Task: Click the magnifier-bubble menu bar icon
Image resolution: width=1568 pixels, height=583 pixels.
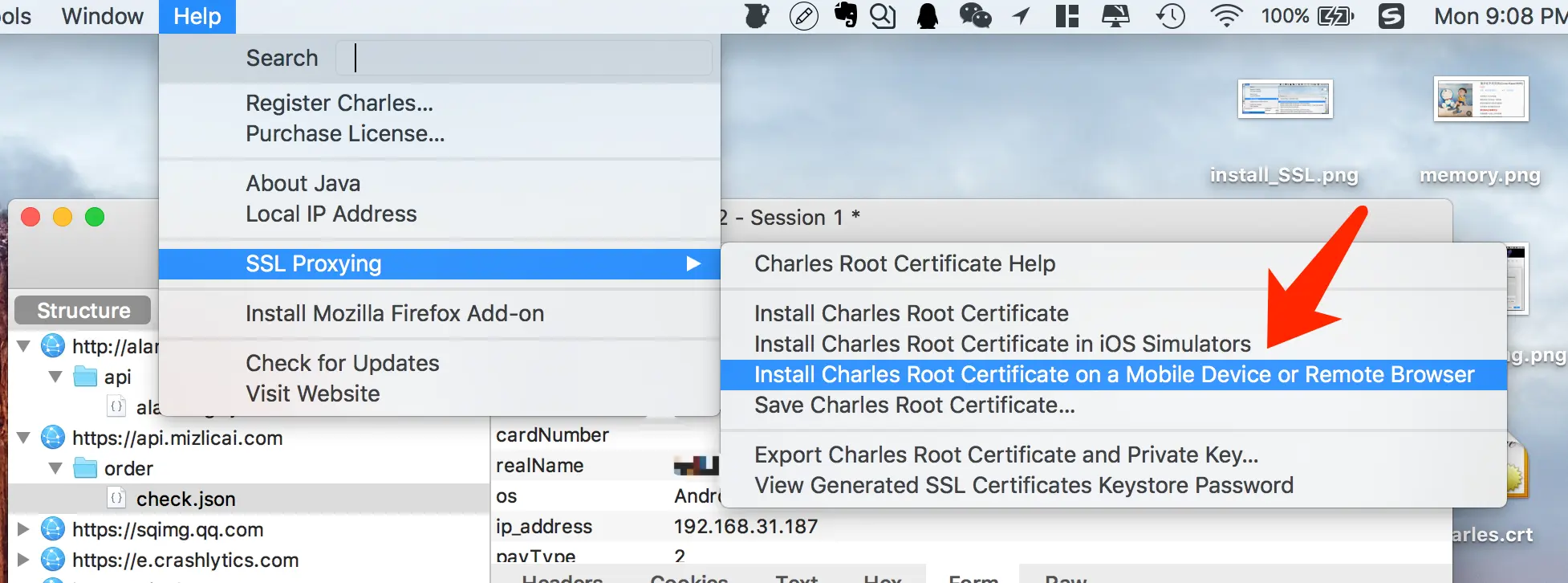Action: click(883, 16)
